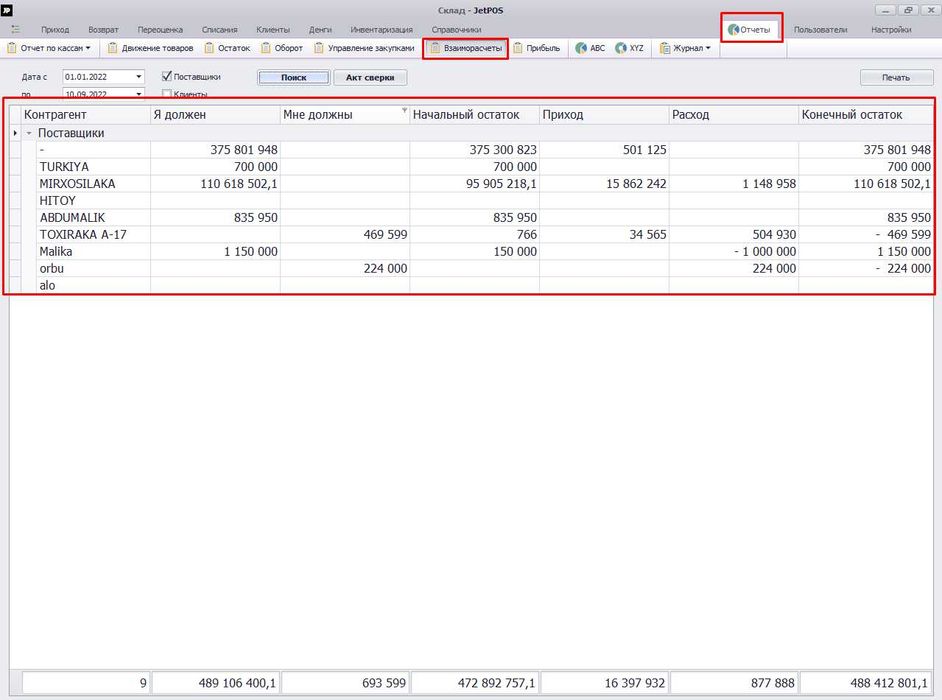Click the - 1 000 000 Расход cell

[734, 251]
